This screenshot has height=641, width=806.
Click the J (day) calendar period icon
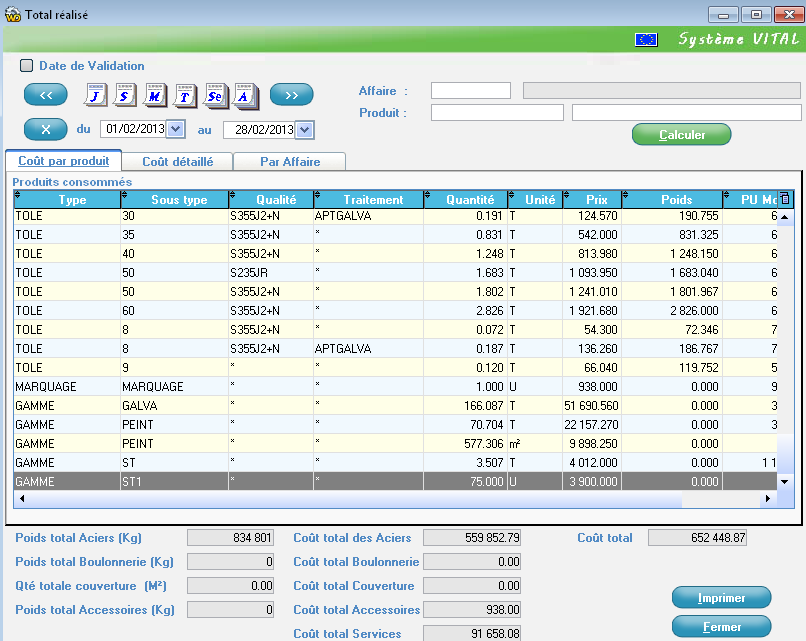(97, 95)
